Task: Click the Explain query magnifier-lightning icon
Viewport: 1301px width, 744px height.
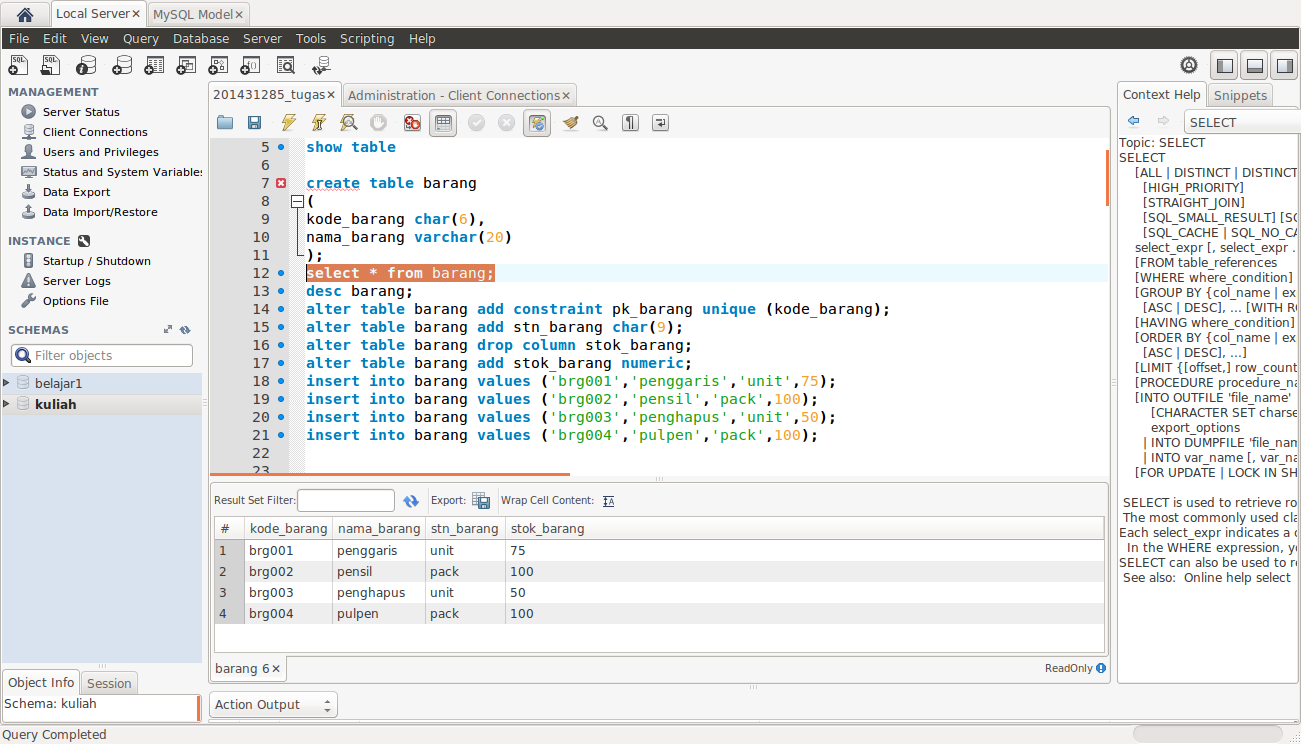Action: (348, 123)
